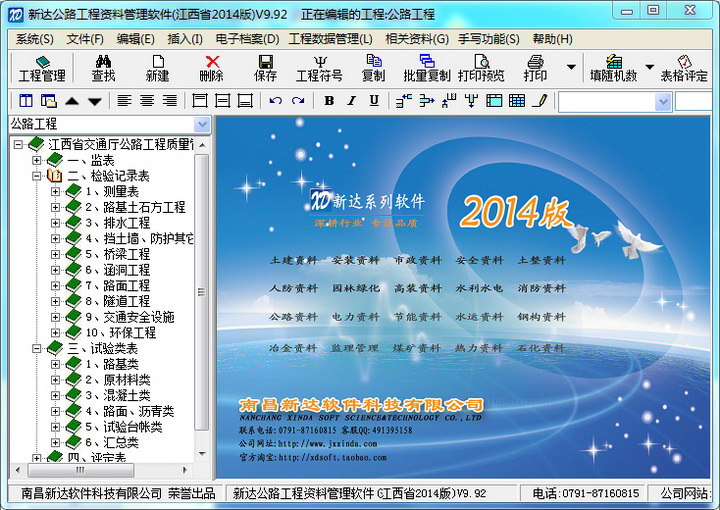Collapse the 三、试验类表 tree node
The height and width of the screenshot is (510, 720).
click(x=36, y=348)
